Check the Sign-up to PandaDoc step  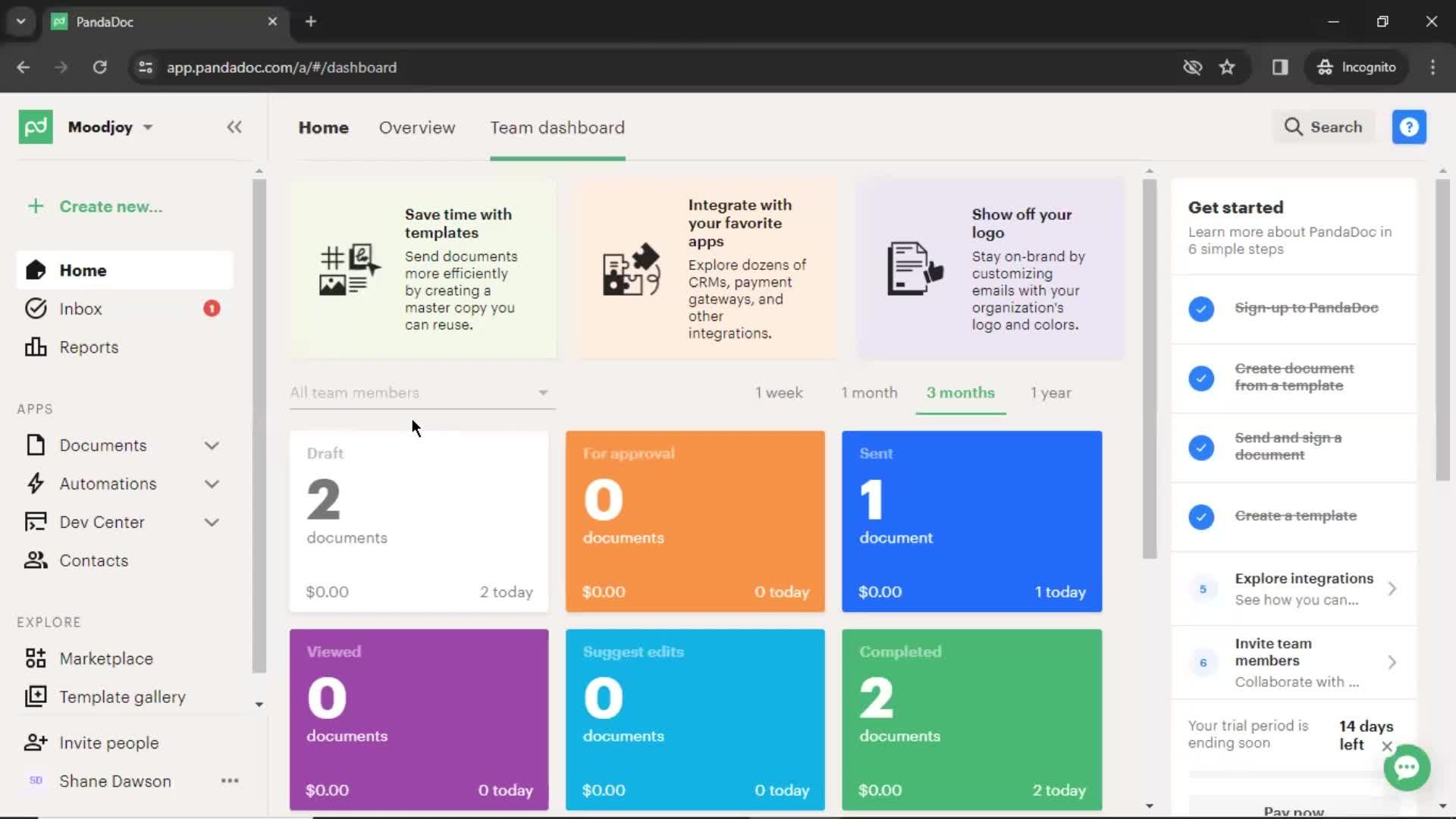click(1201, 308)
